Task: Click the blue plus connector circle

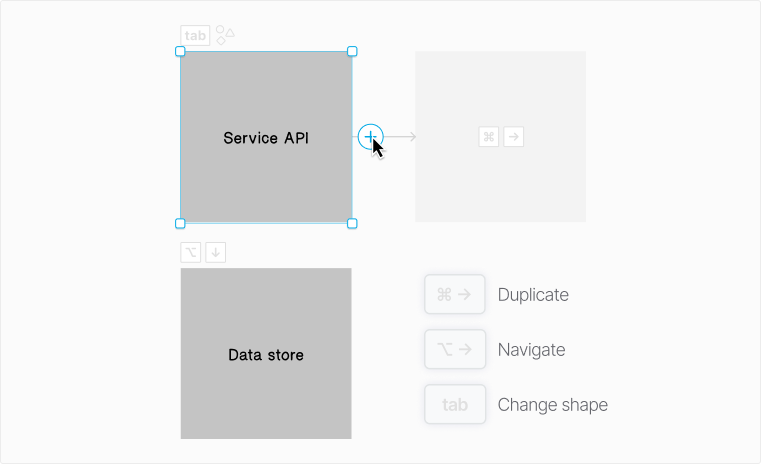Action: 370,137
